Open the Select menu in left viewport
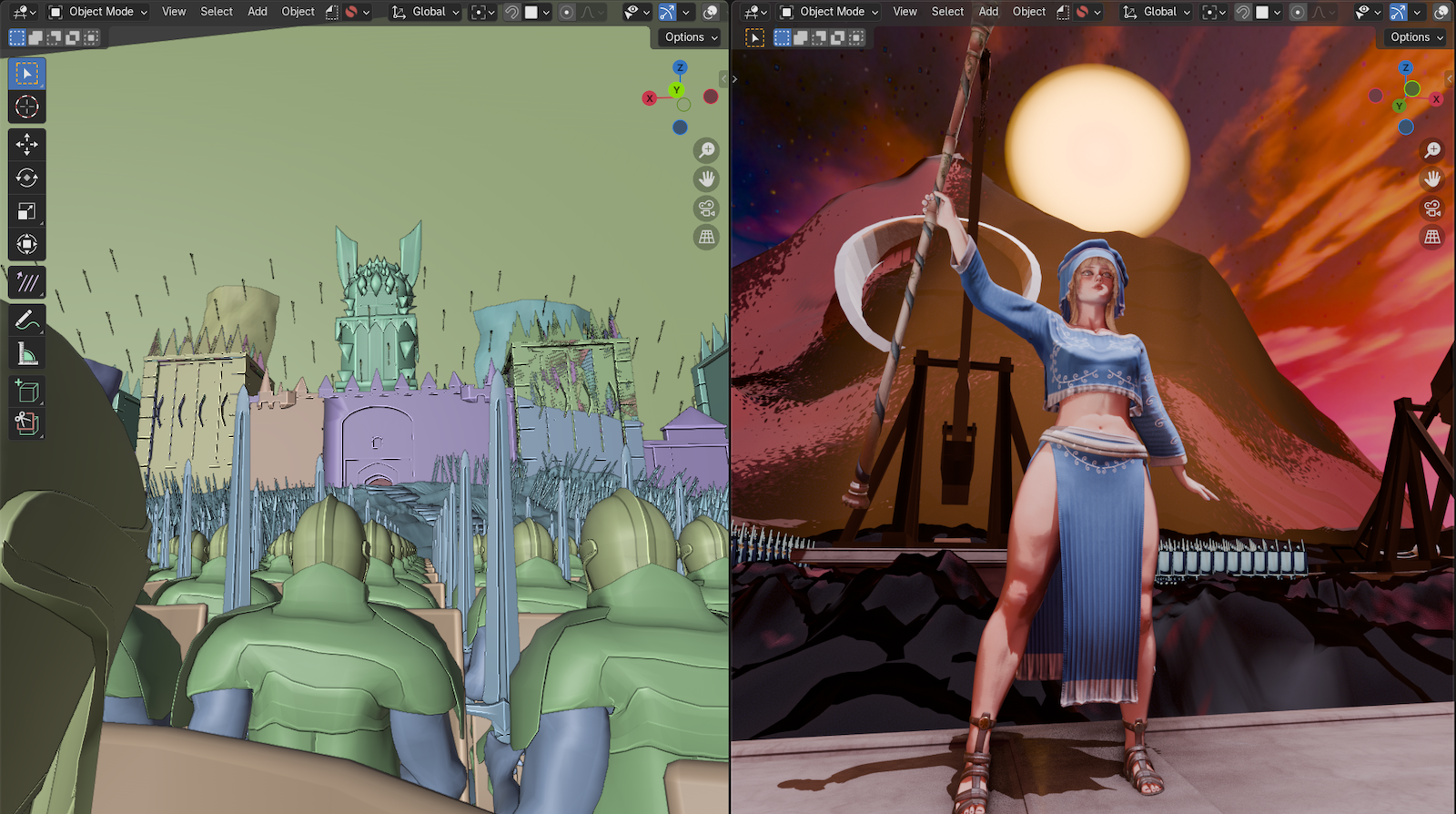 point(217,12)
